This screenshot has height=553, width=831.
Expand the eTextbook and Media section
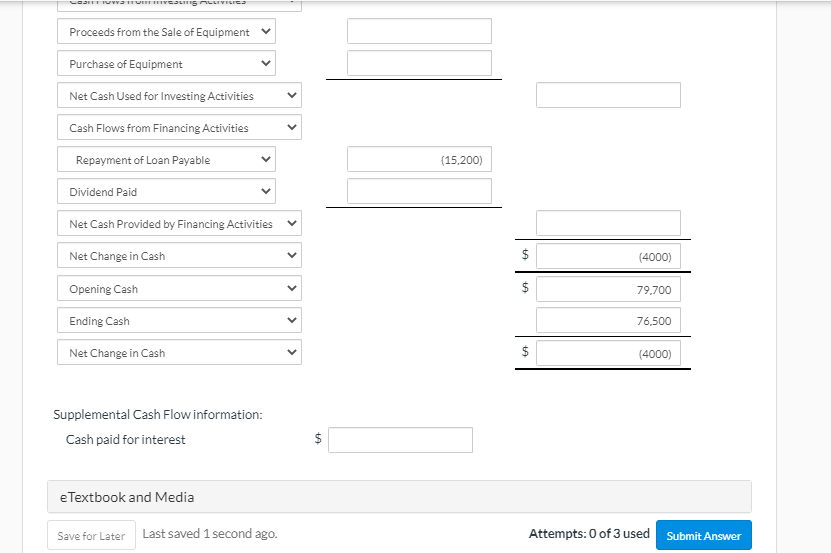(399, 497)
